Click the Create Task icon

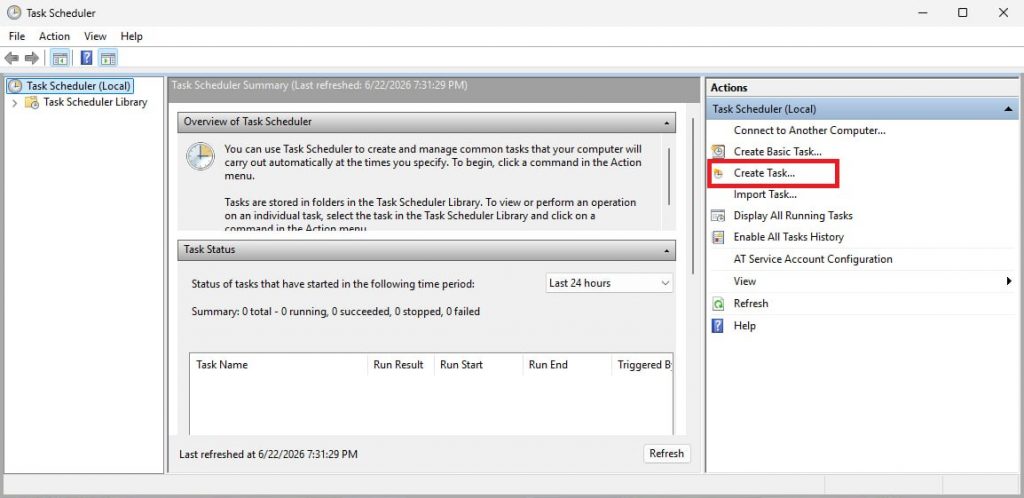718,173
